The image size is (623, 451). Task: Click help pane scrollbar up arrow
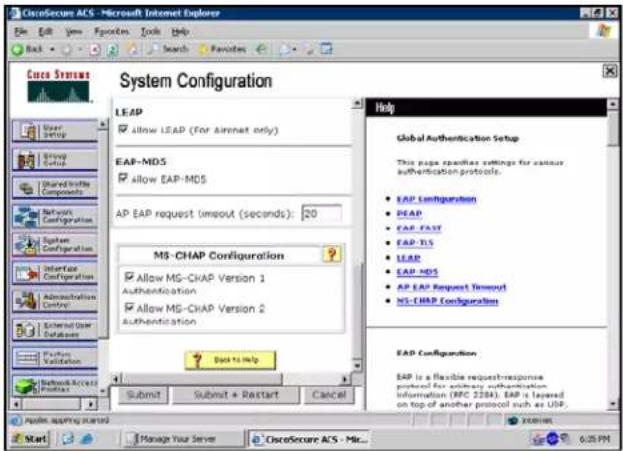click(612, 104)
